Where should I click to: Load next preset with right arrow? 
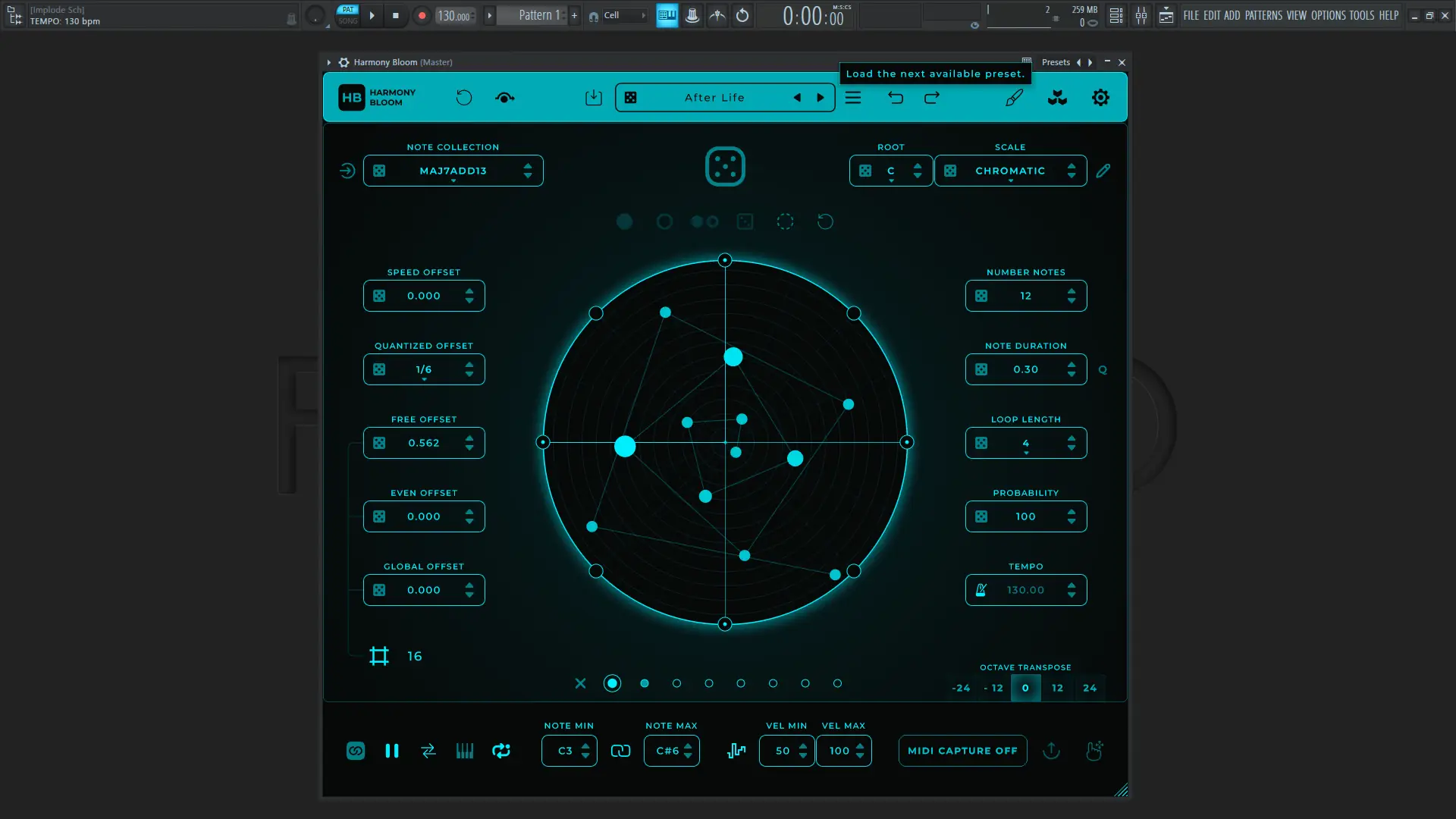coord(821,98)
